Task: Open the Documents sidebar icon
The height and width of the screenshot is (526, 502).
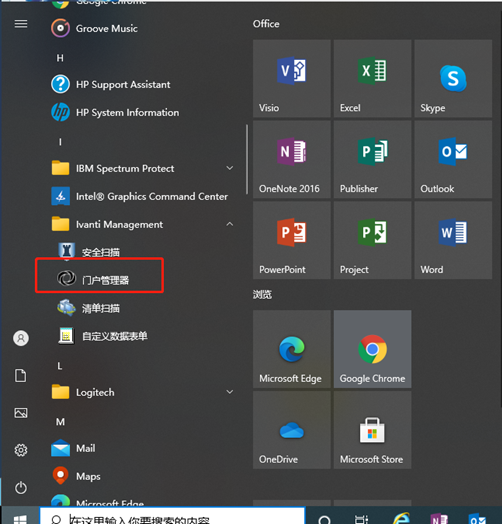Action: pyautogui.click(x=21, y=375)
